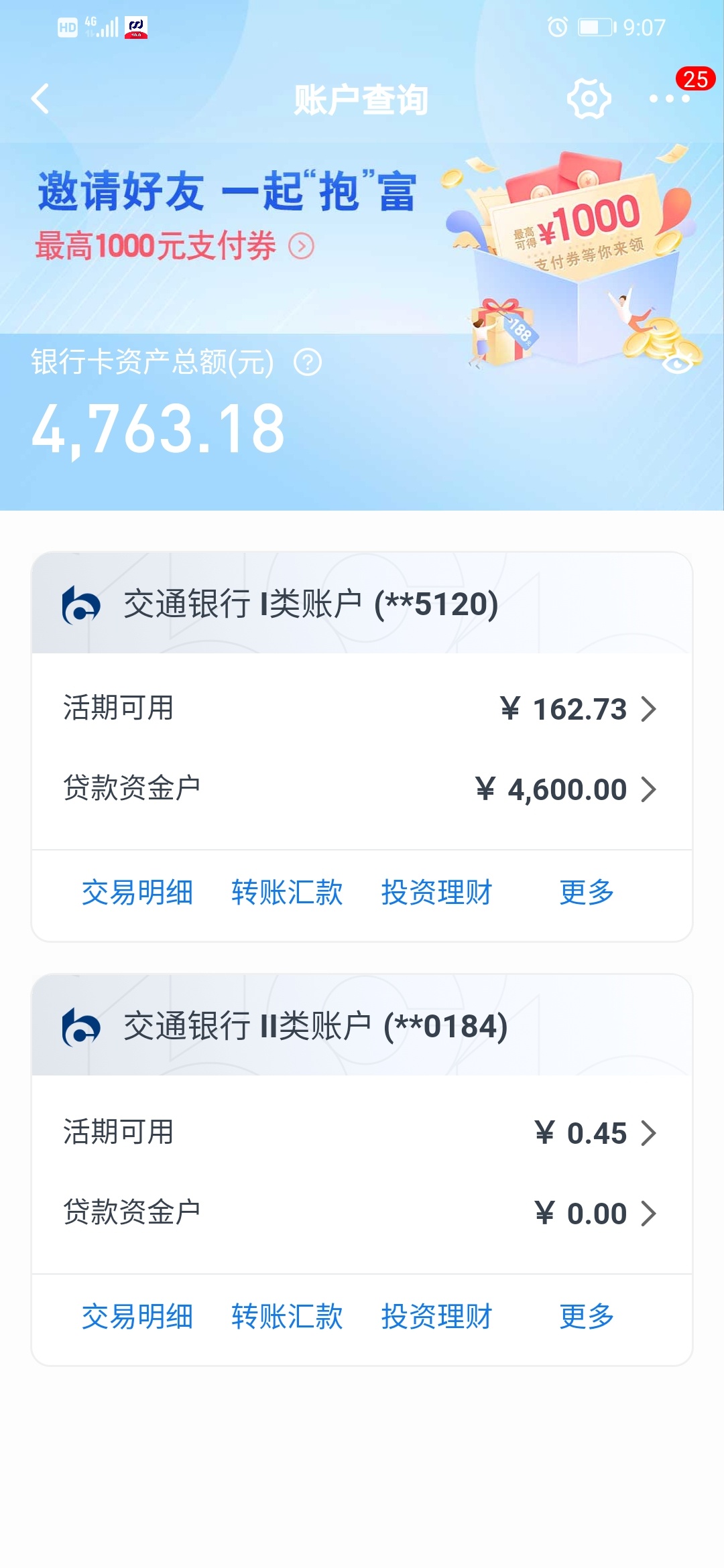Viewport: 724px width, 1568px height.
Task: Open the three-dot more menu
Action: pyautogui.click(x=669, y=99)
